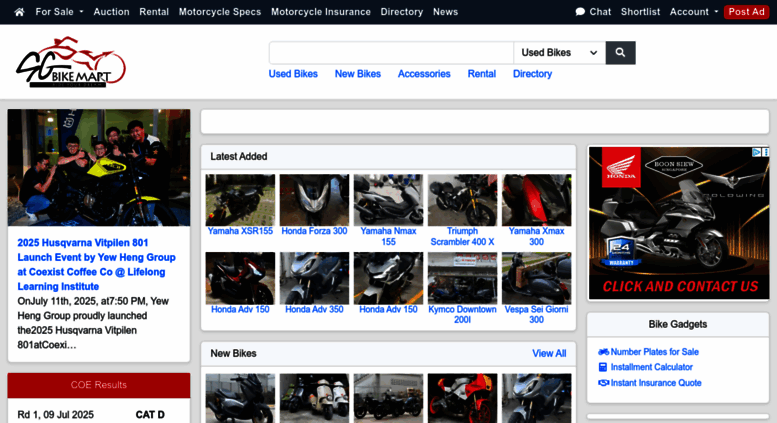Click the magnifier search button

pos(620,53)
